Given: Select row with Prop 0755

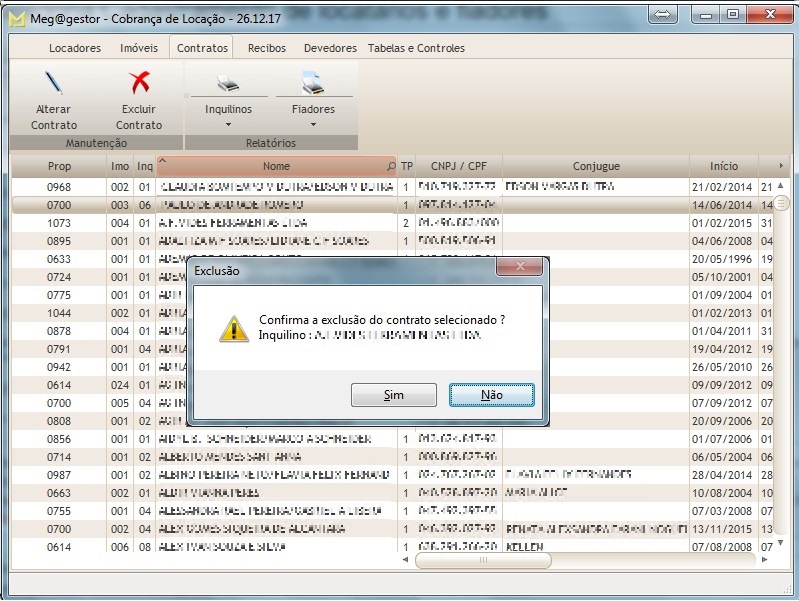Looking at the screenshot, I should pos(392,511).
